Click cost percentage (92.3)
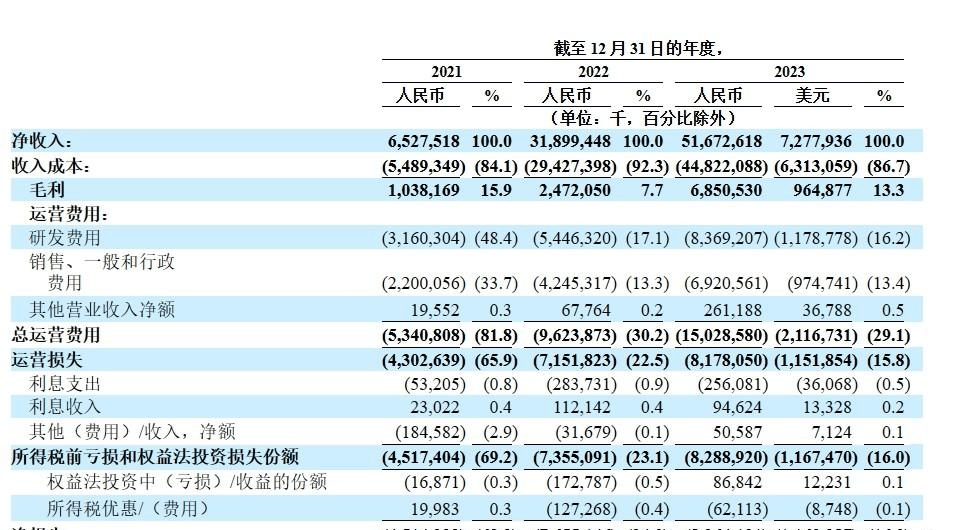Image resolution: width=957 pixels, height=530 pixels. [x=647, y=166]
